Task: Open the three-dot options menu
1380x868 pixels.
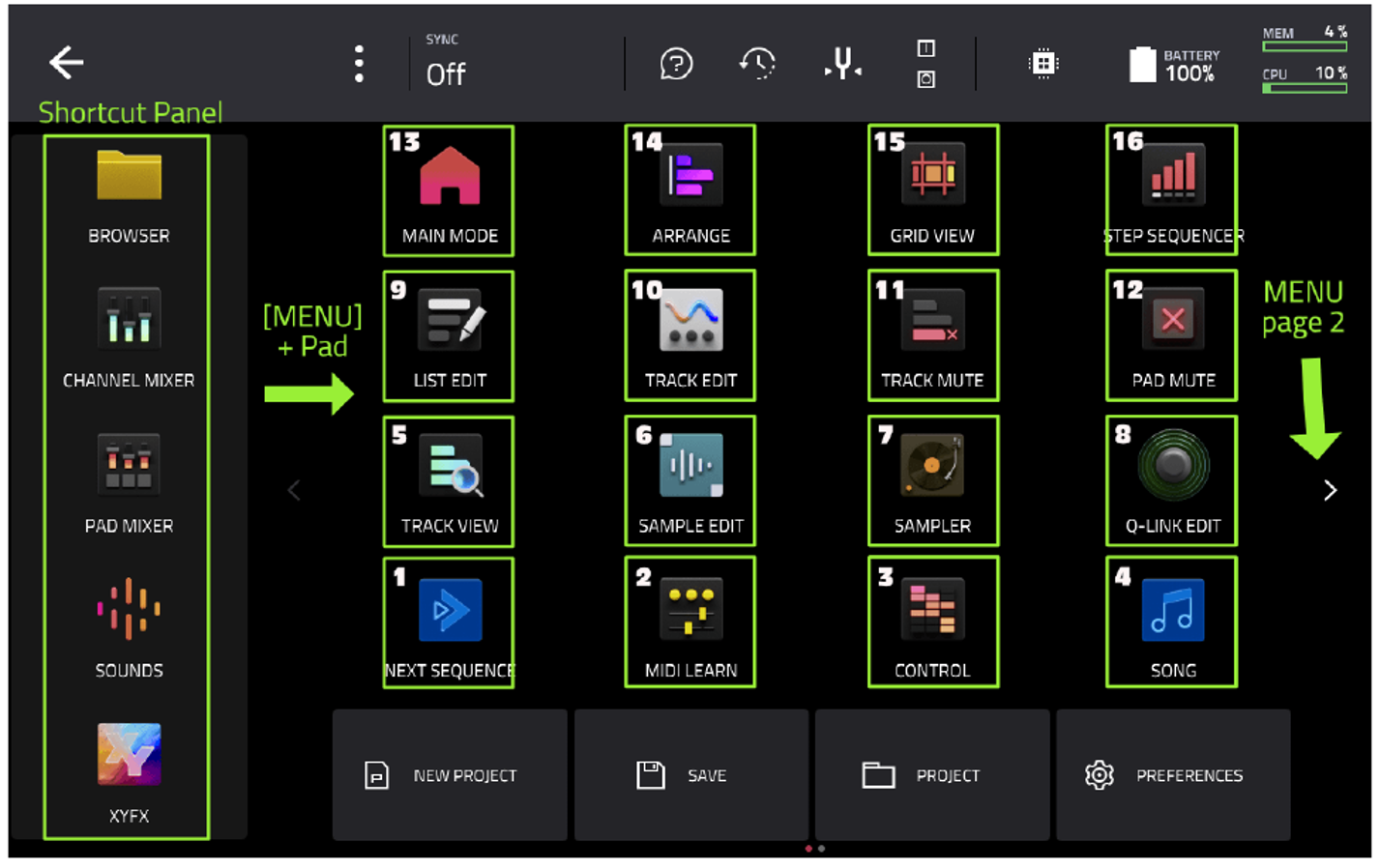Action: click(x=359, y=64)
